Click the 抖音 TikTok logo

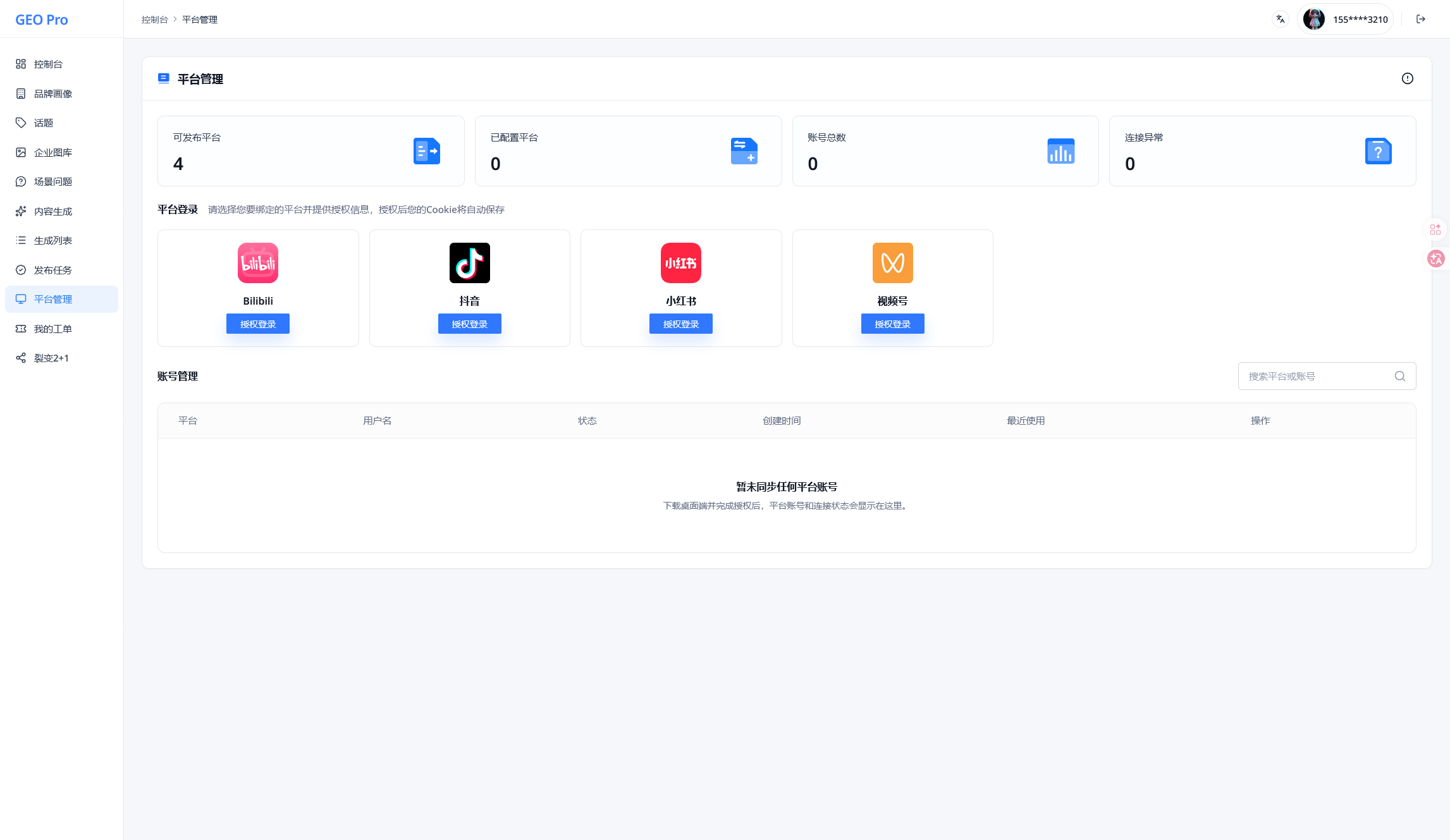click(469, 263)
